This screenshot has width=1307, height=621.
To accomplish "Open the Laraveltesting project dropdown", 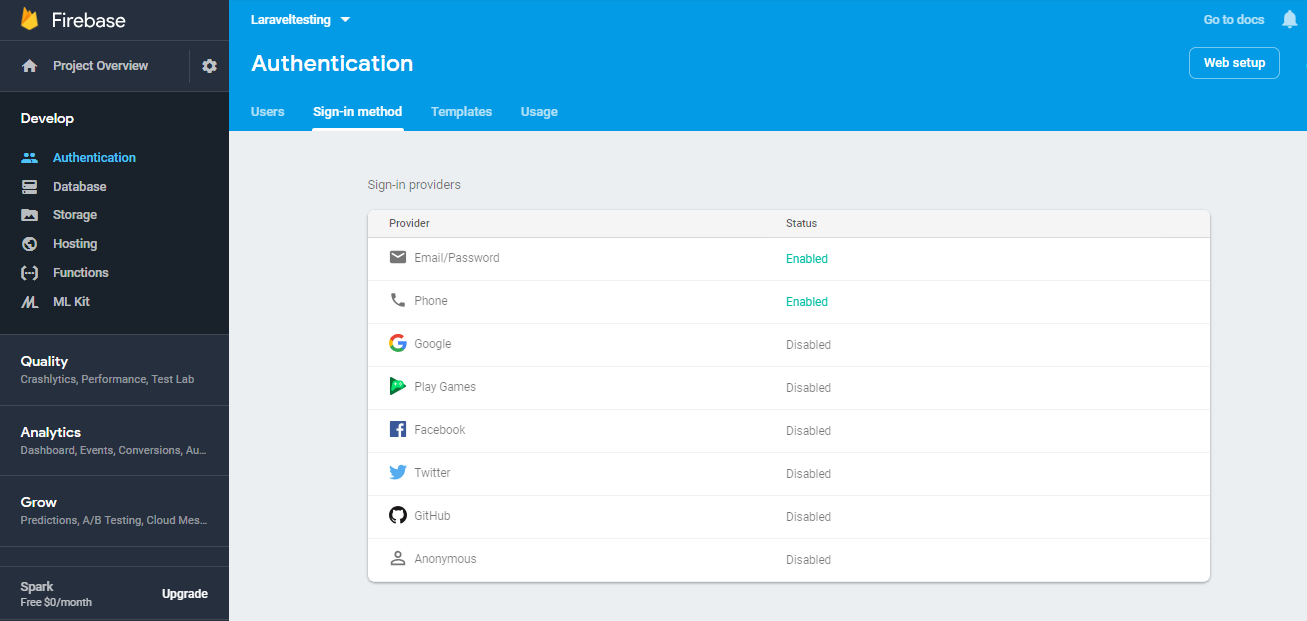I will [x=301, y=20].
